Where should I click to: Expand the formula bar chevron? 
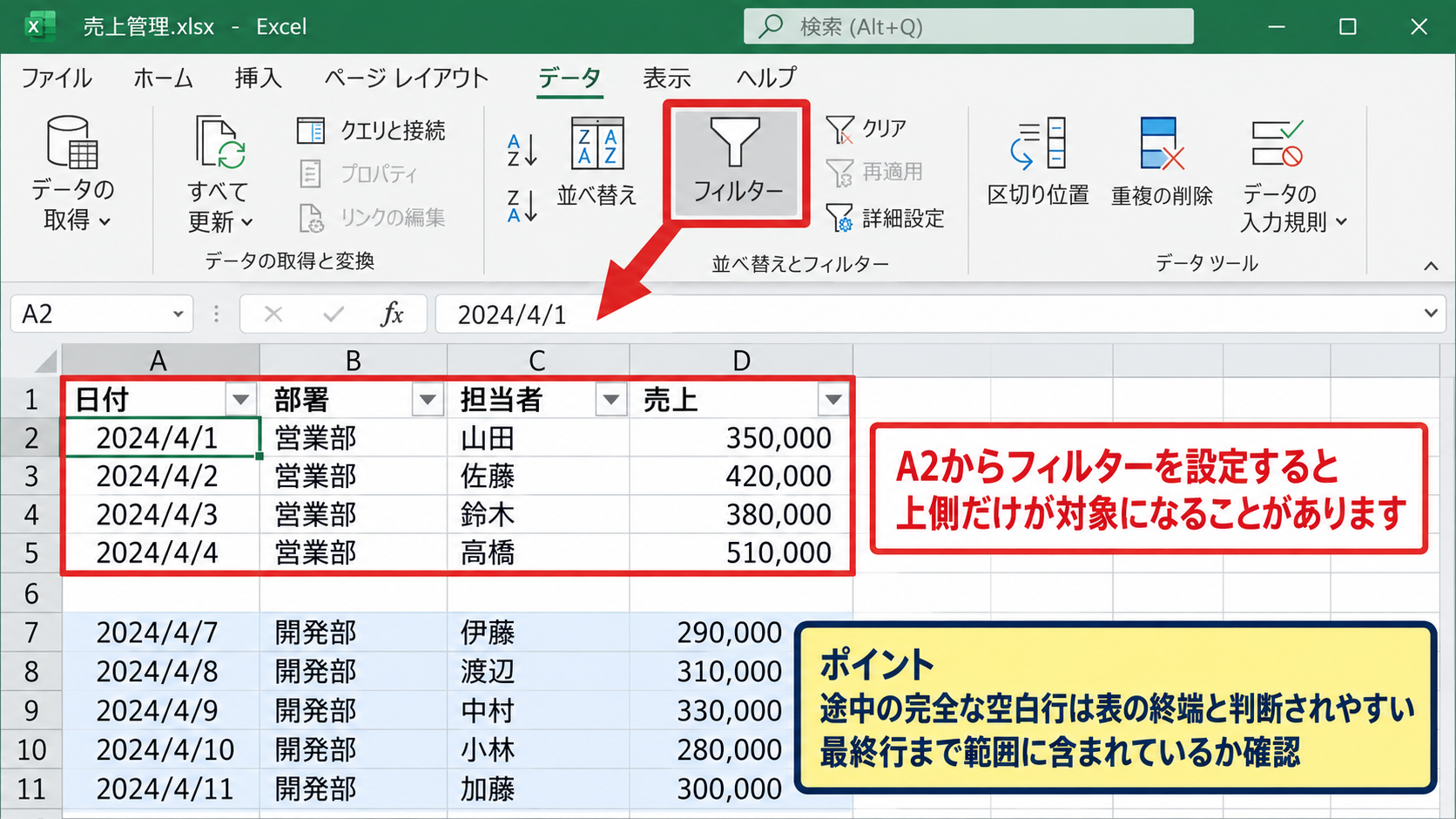pos(1431,313)
